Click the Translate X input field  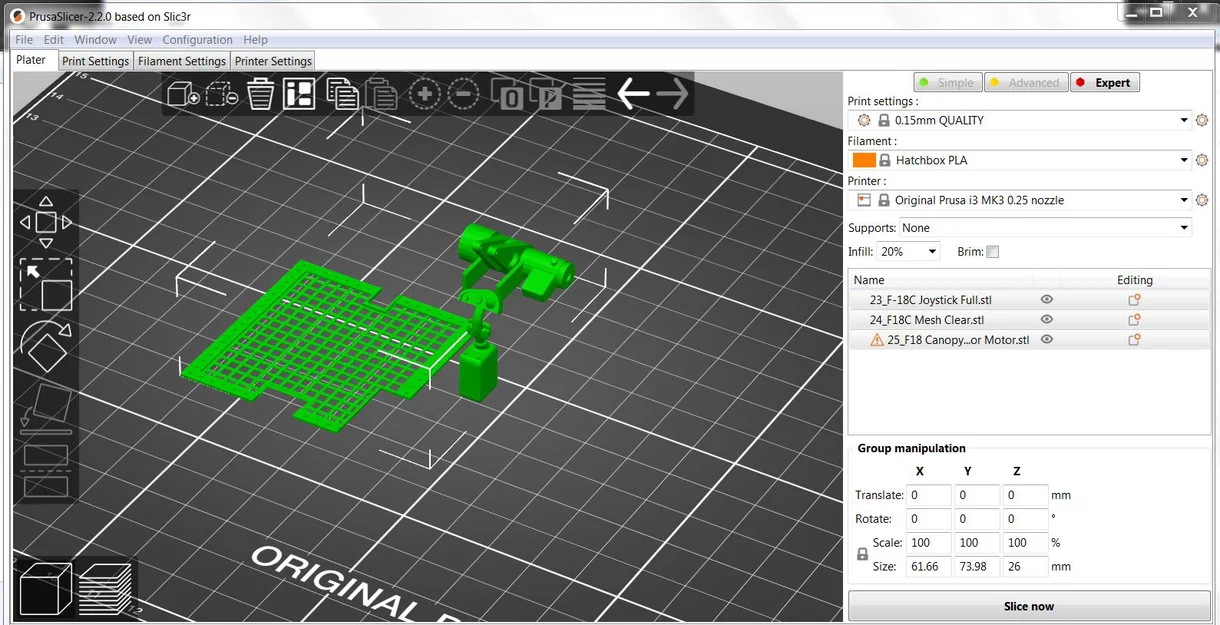tap(929, 495)
